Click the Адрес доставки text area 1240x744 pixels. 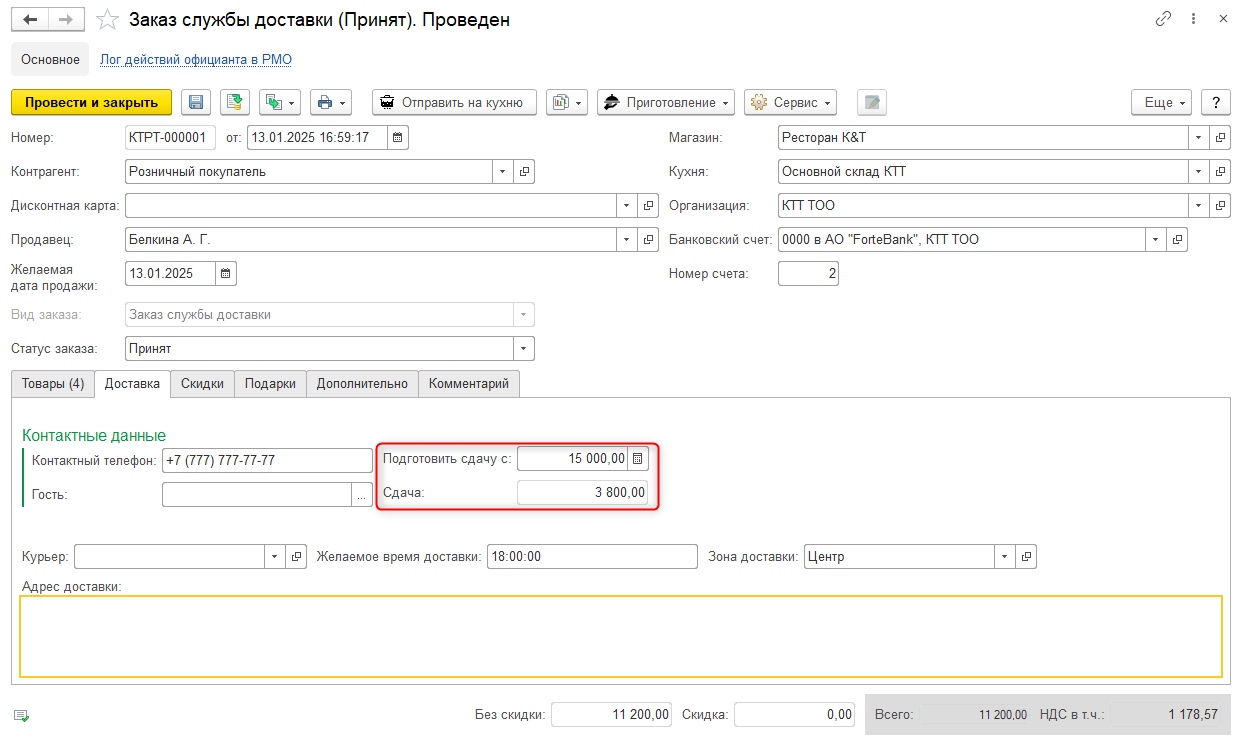[x=620, y=636]
